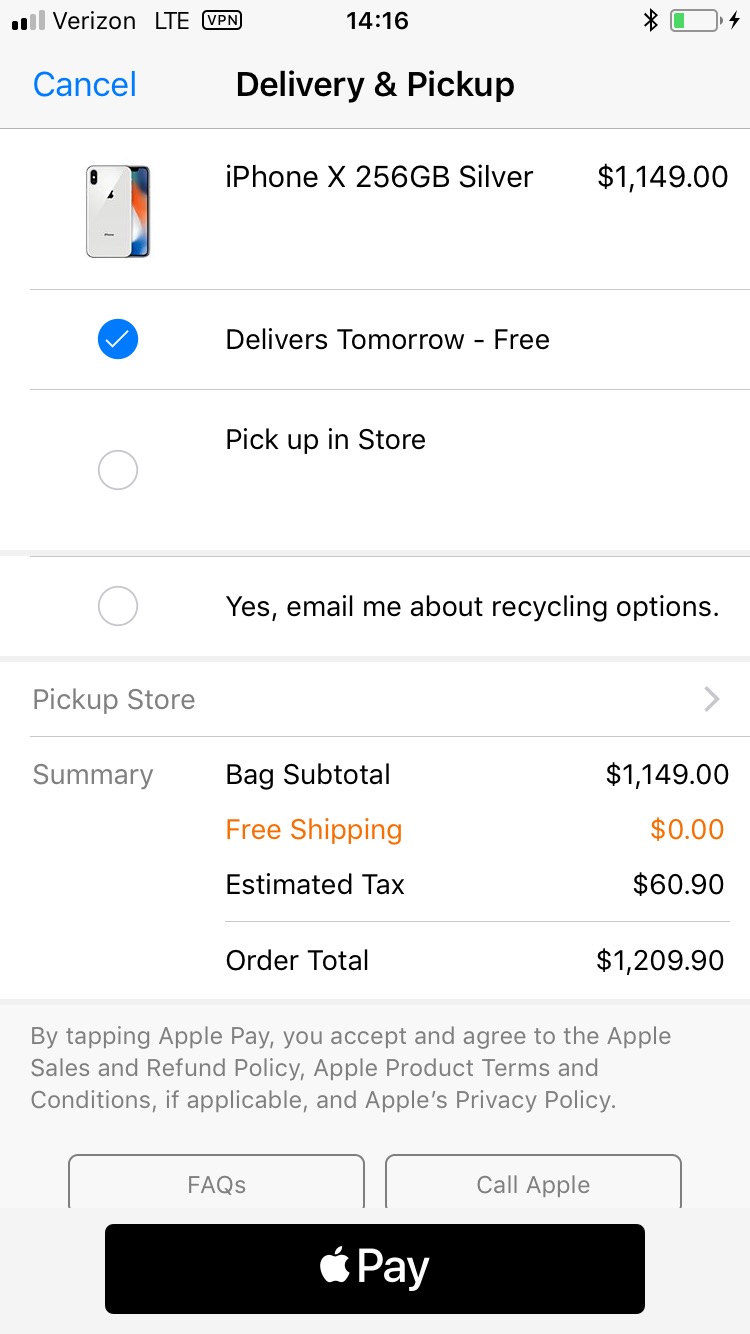Select the Delivers Tomorrow radio option
Image resolution: width=750 pixels, height=1334 pixels.
[118, 340]
